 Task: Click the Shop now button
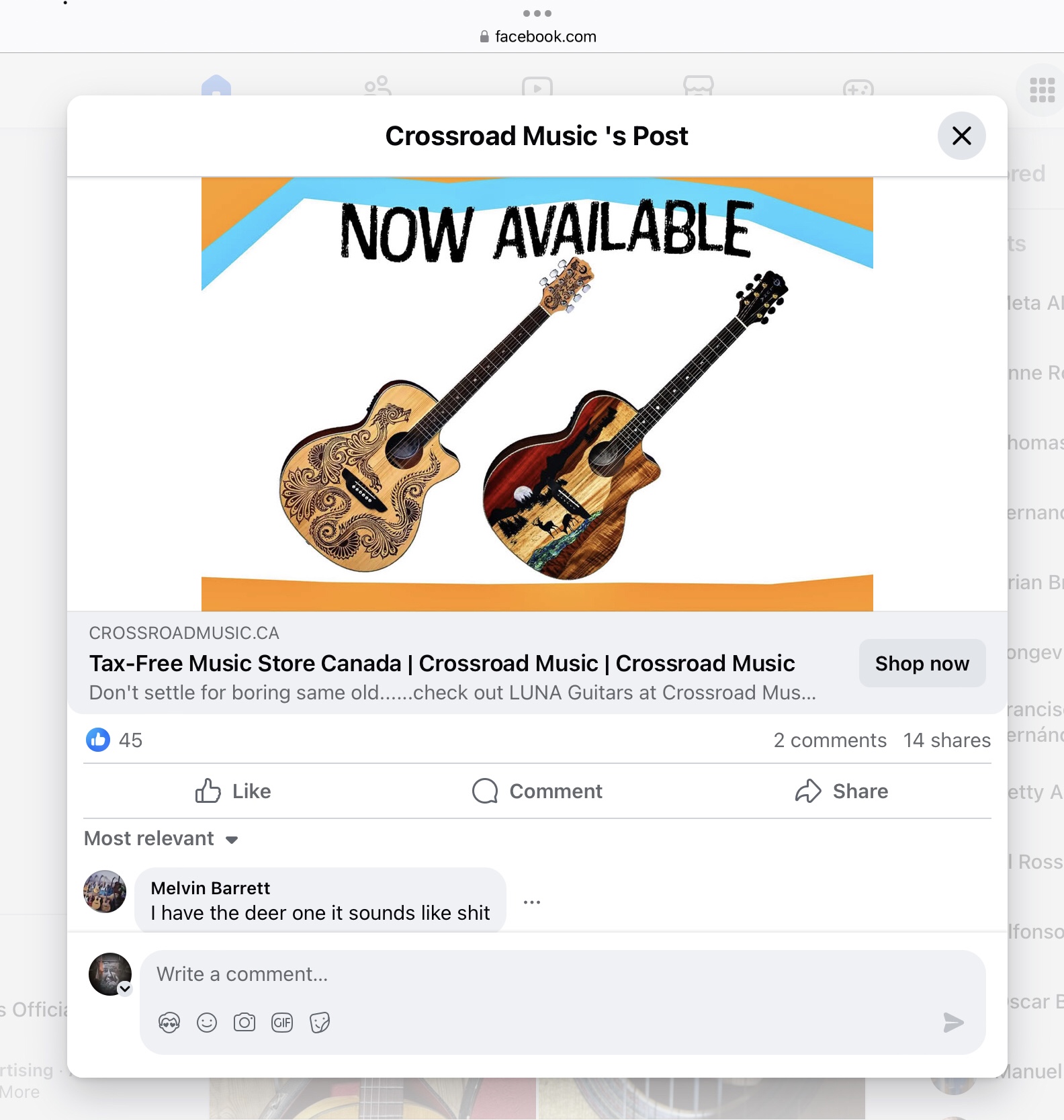[922, 663]
